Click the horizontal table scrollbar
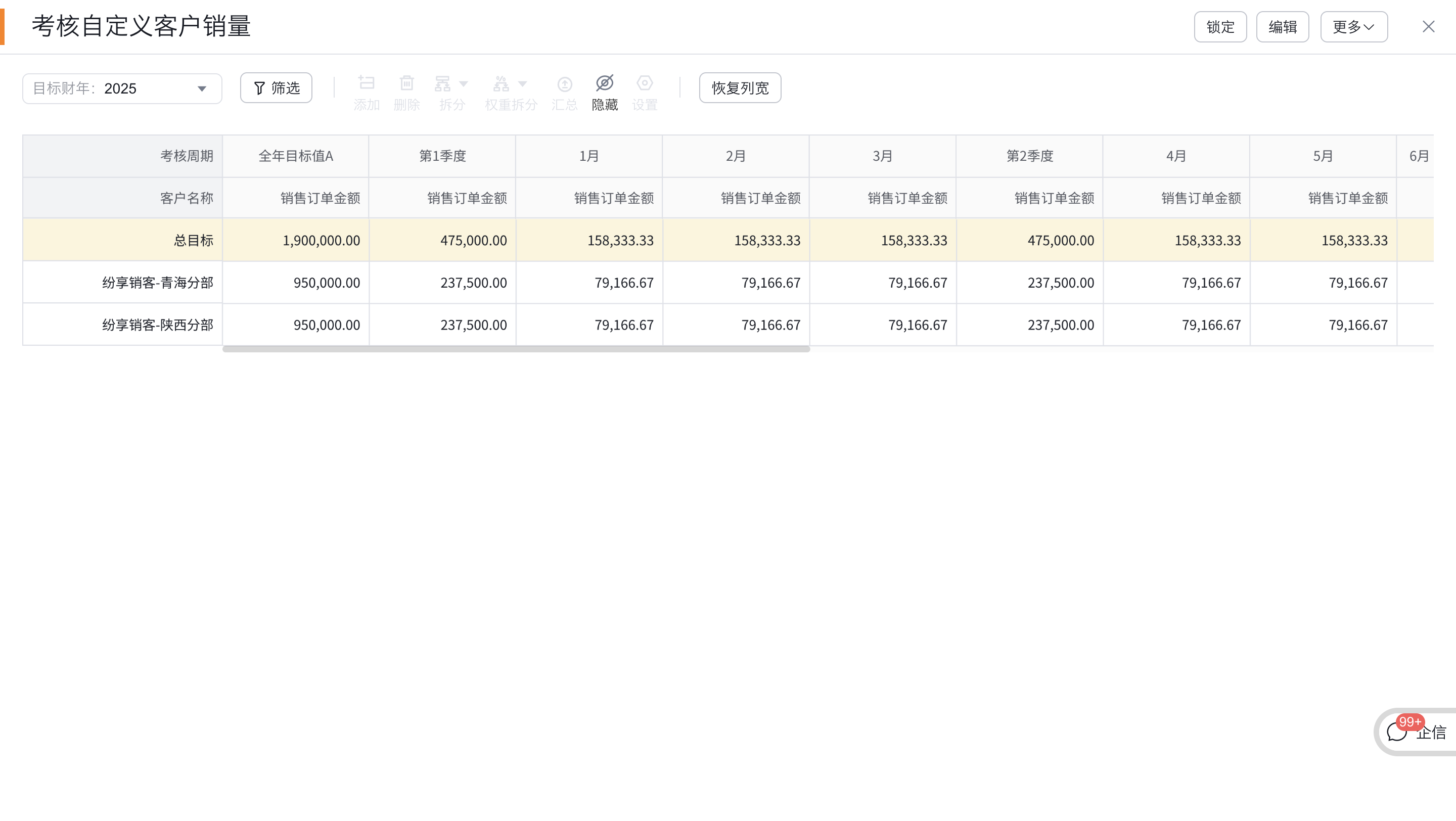This screenshot has height=821, width=1456. [516, 349]
